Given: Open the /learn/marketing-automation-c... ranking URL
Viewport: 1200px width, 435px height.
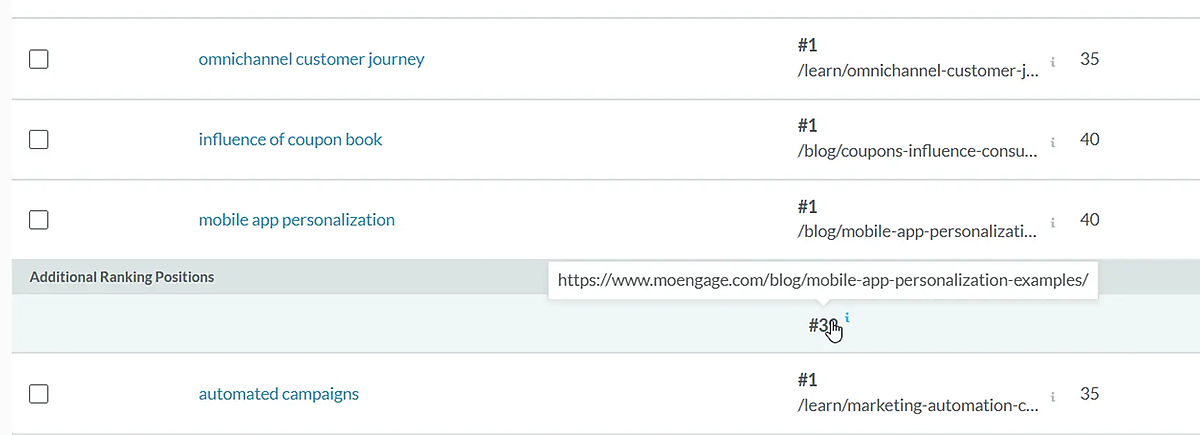Looking at the screenshot, I should (x=917, y=406).
